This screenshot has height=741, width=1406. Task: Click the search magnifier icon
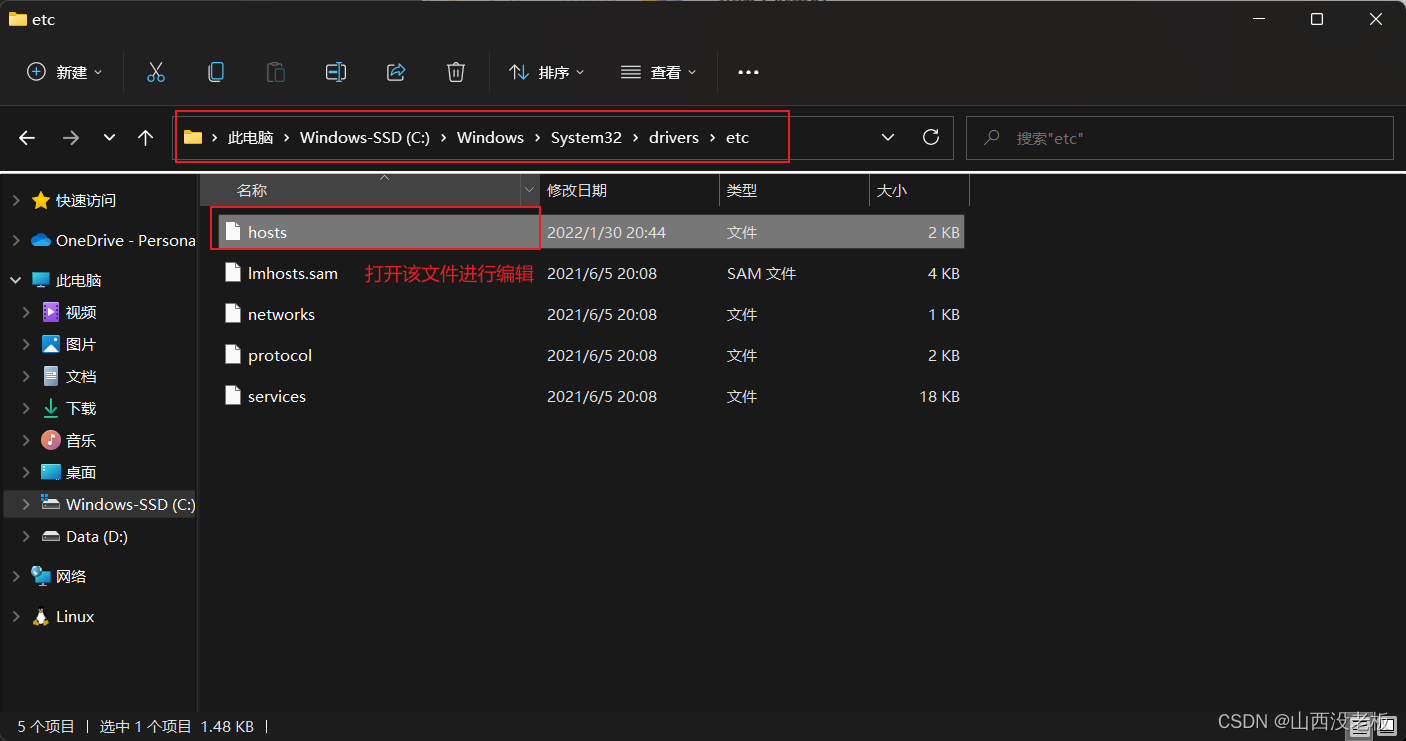click(x=992, y=138)
